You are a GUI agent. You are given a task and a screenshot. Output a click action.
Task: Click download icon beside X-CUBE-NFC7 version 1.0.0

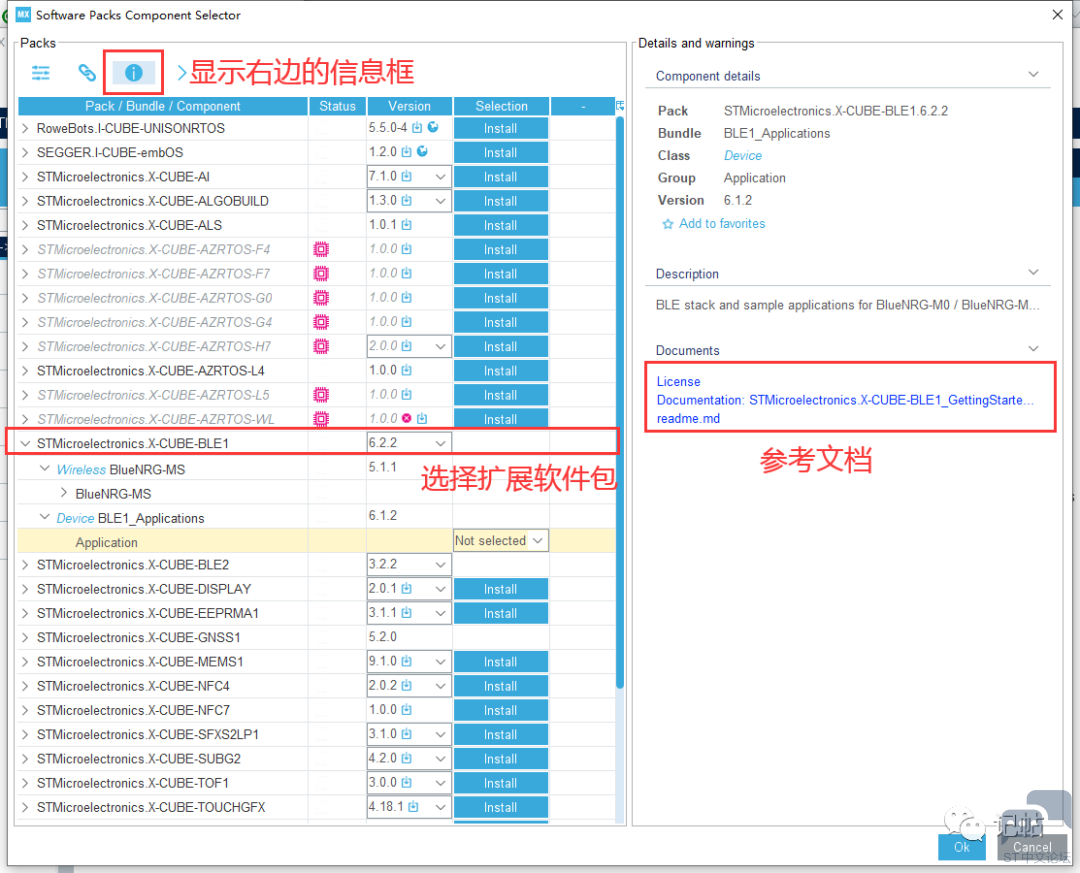pos(406,710)
